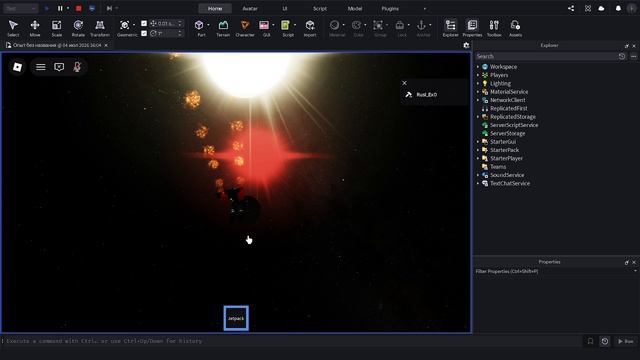Activate the Rotate tool
This screenshot has height=360, width=640.
point(78,28)
